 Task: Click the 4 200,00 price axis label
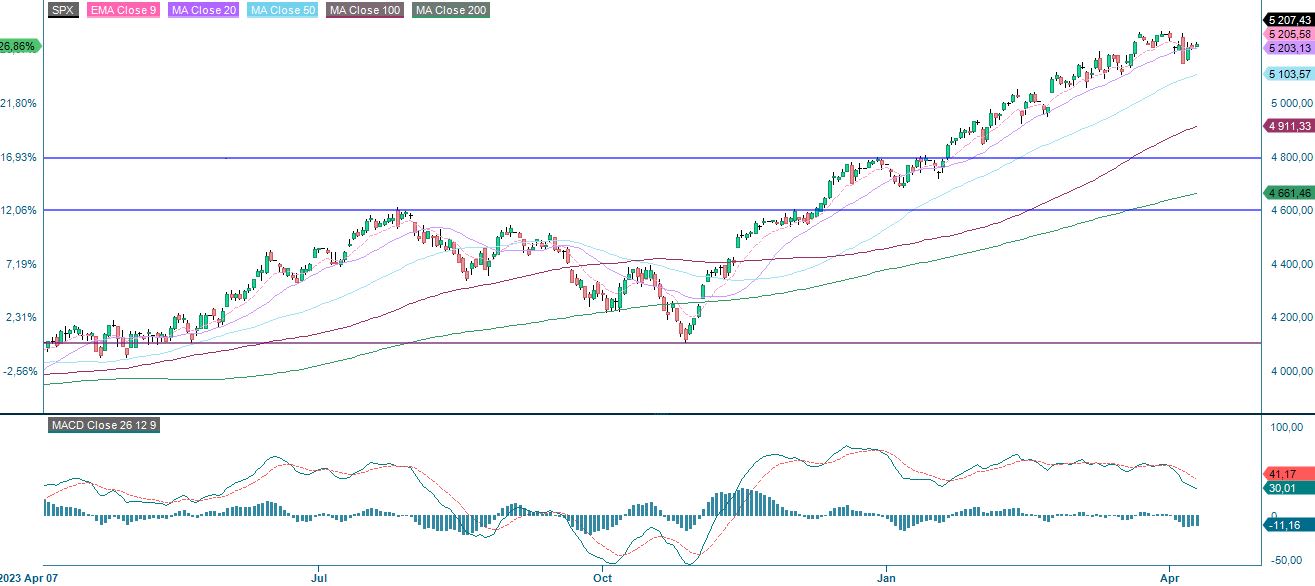[1290, 318]
